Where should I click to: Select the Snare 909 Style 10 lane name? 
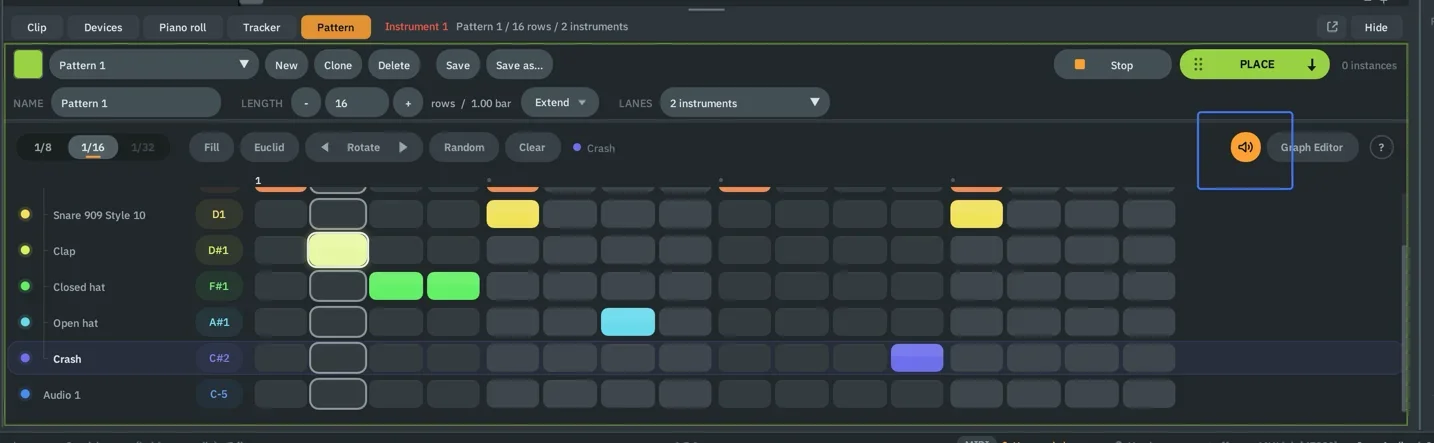tap(99, 215)
